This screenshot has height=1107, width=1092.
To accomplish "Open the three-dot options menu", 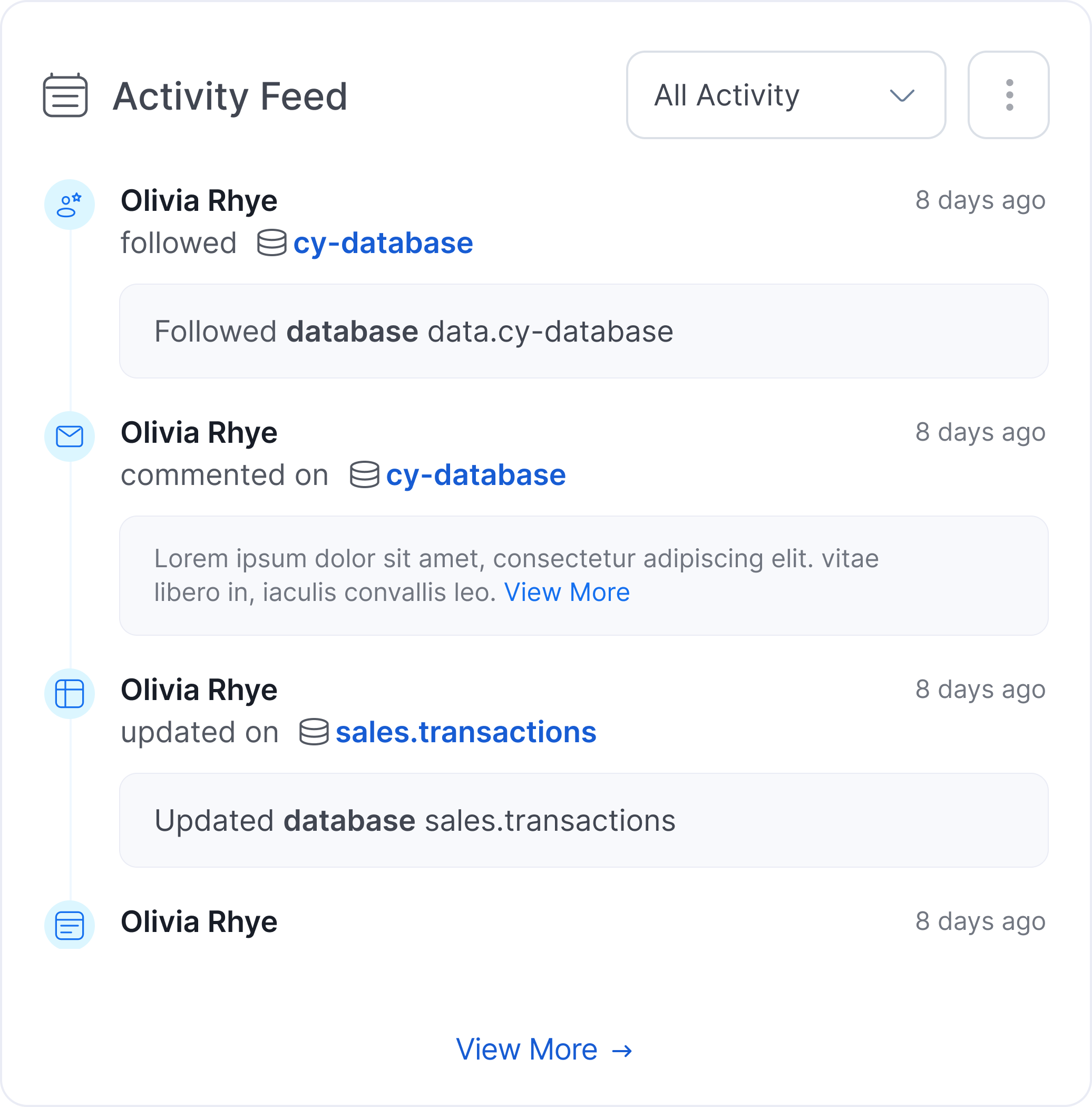I will click(1008, 95).
